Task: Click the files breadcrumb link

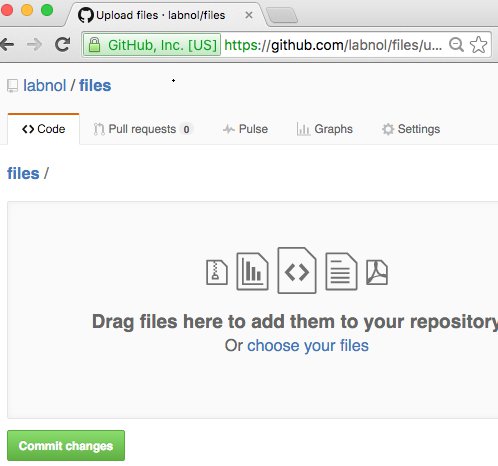Action: pos(23,173)
